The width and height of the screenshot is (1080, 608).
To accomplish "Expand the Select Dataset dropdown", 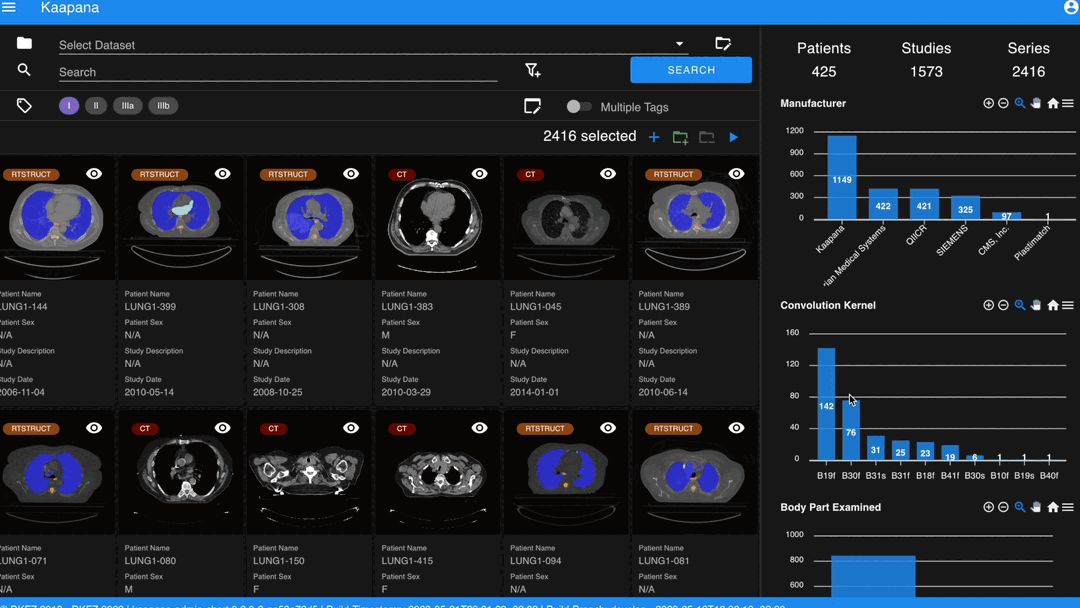I will pos(679,44).
